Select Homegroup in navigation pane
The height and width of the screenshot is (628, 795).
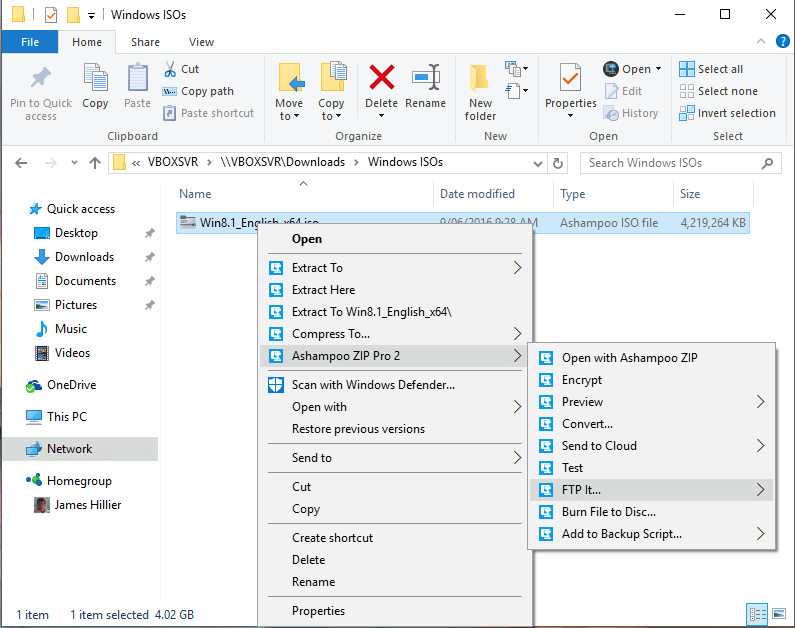(x=79, y=481)
